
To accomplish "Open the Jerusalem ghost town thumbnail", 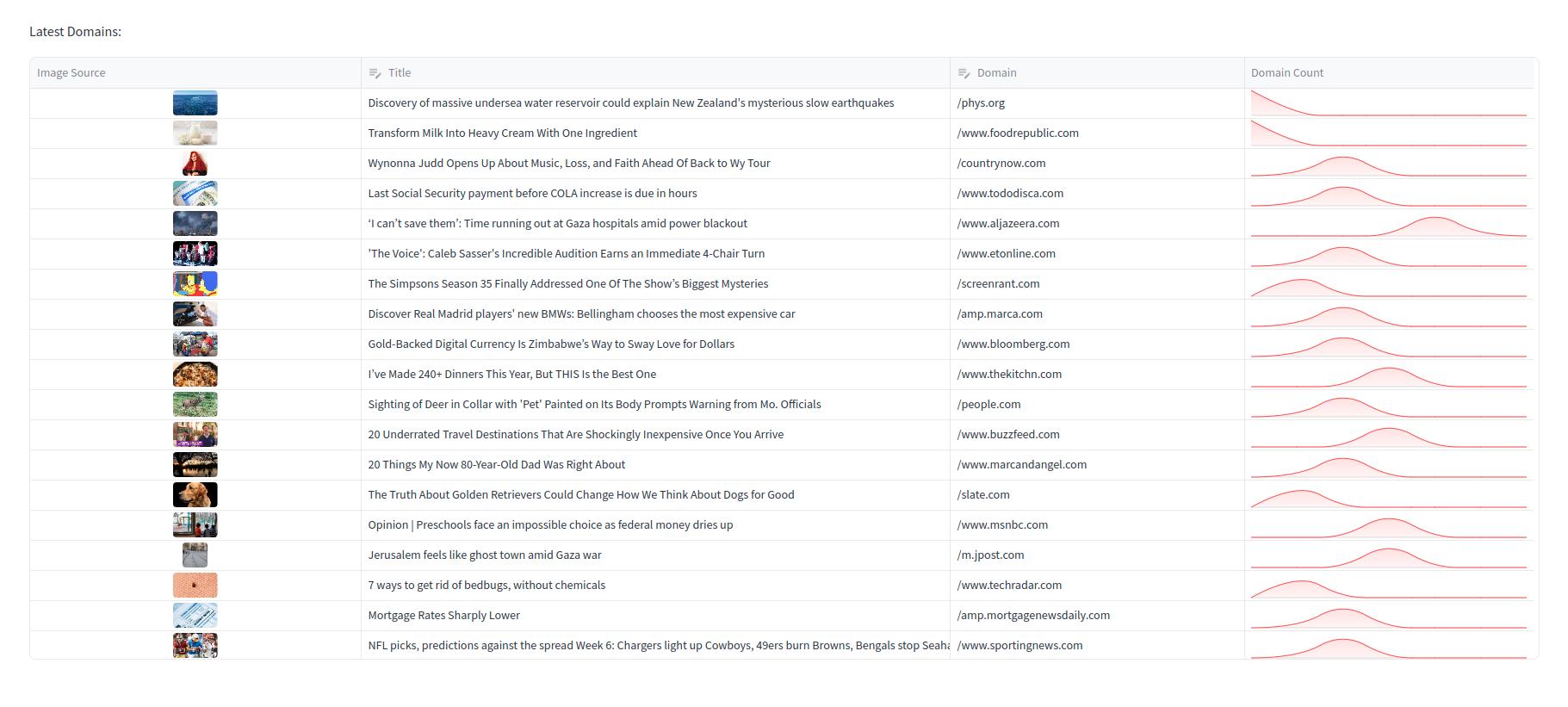I will click(195, 555).
